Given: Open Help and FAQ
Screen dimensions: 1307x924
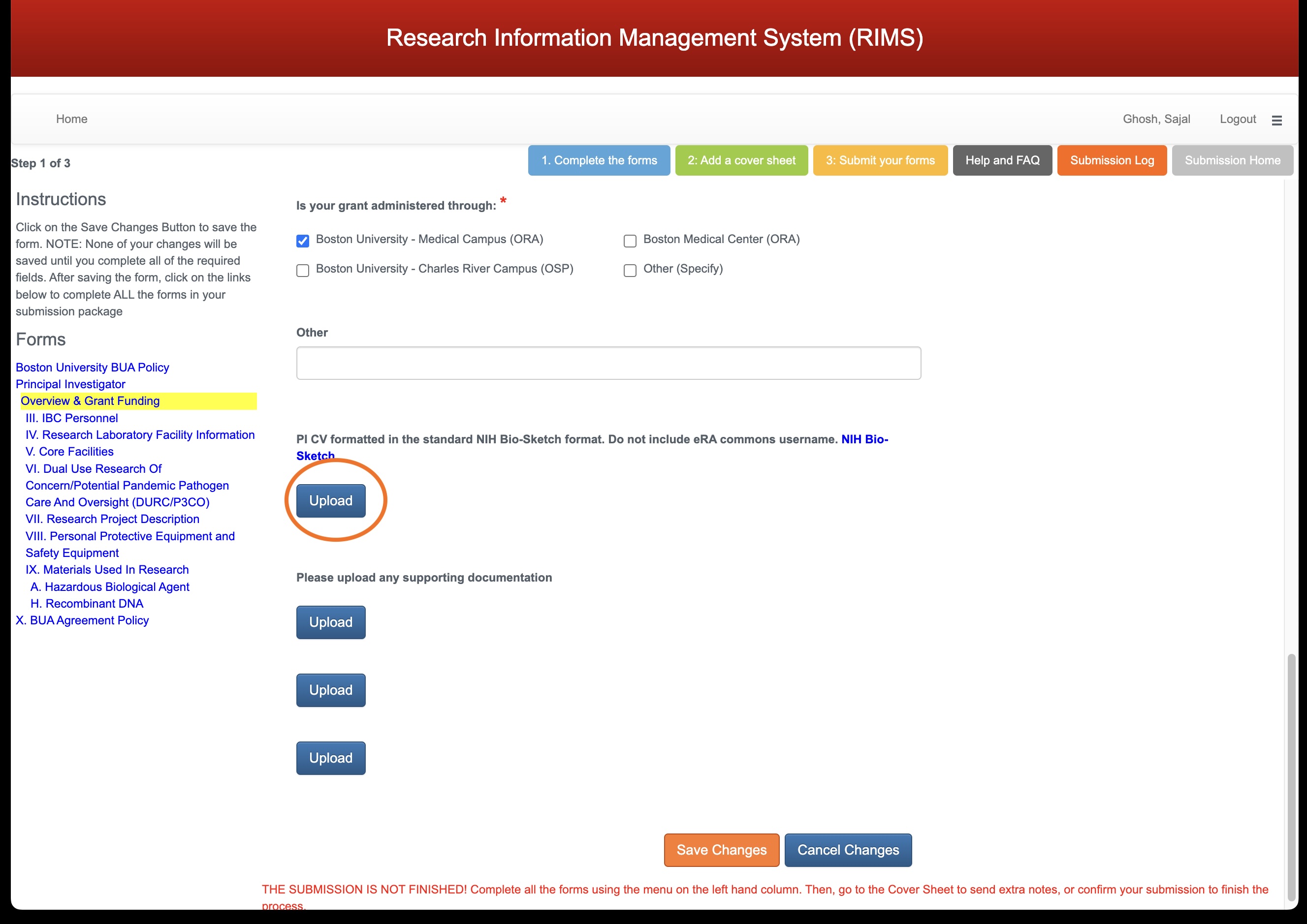Looking at the screenshot, I should pos(1002,160).
